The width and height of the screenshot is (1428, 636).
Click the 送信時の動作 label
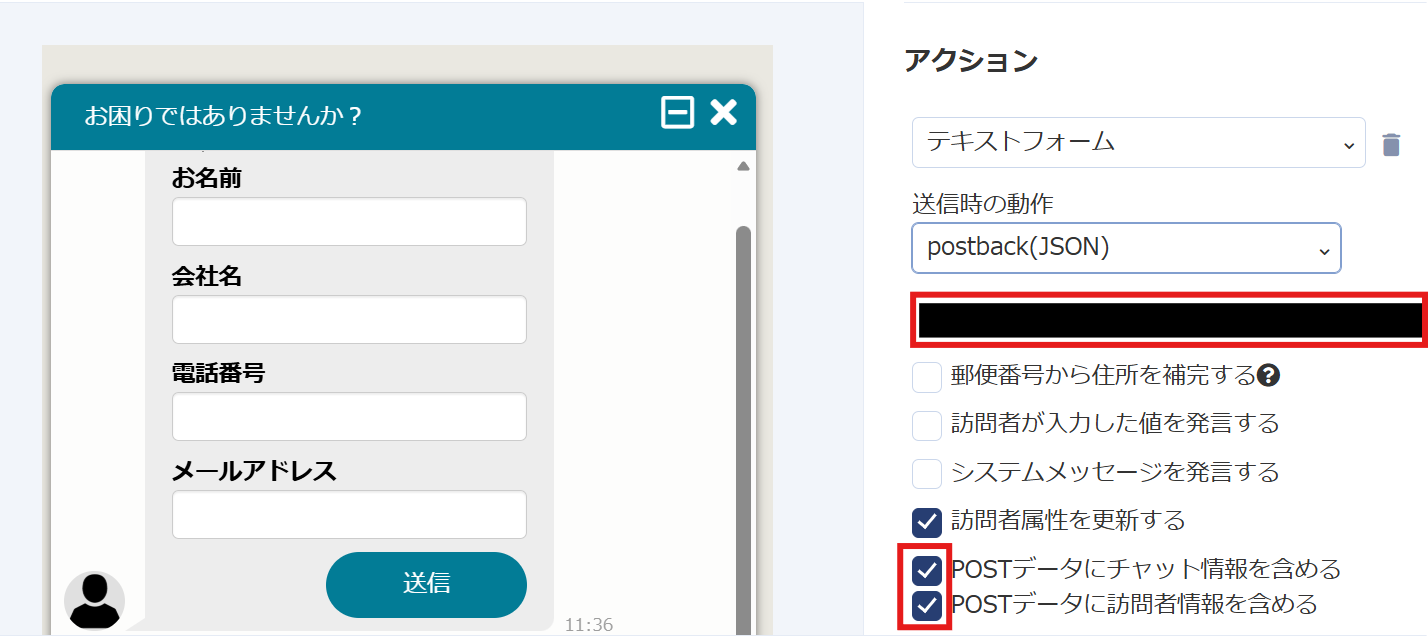click(x=983, y=203)
